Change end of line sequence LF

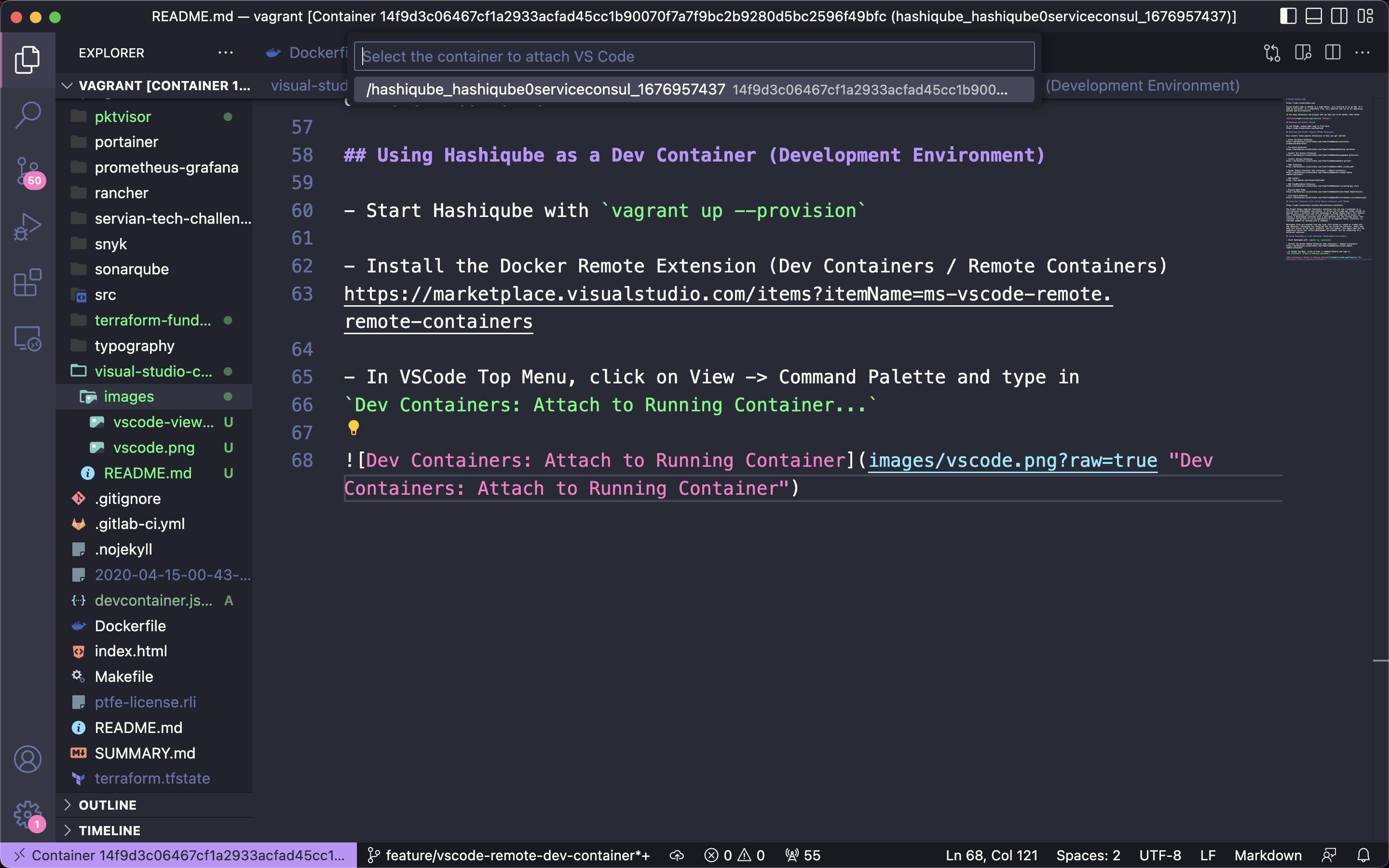click(1208, 855)
